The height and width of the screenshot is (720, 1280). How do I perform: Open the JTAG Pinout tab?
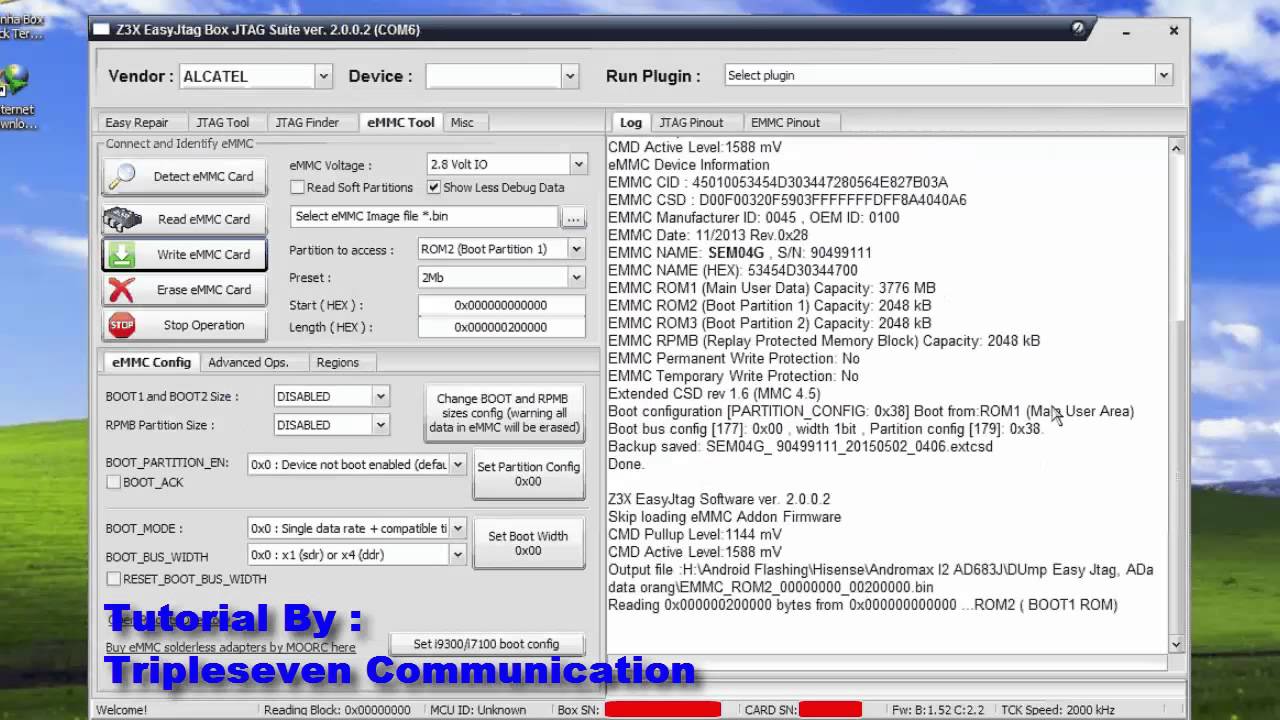click(691, 122)
